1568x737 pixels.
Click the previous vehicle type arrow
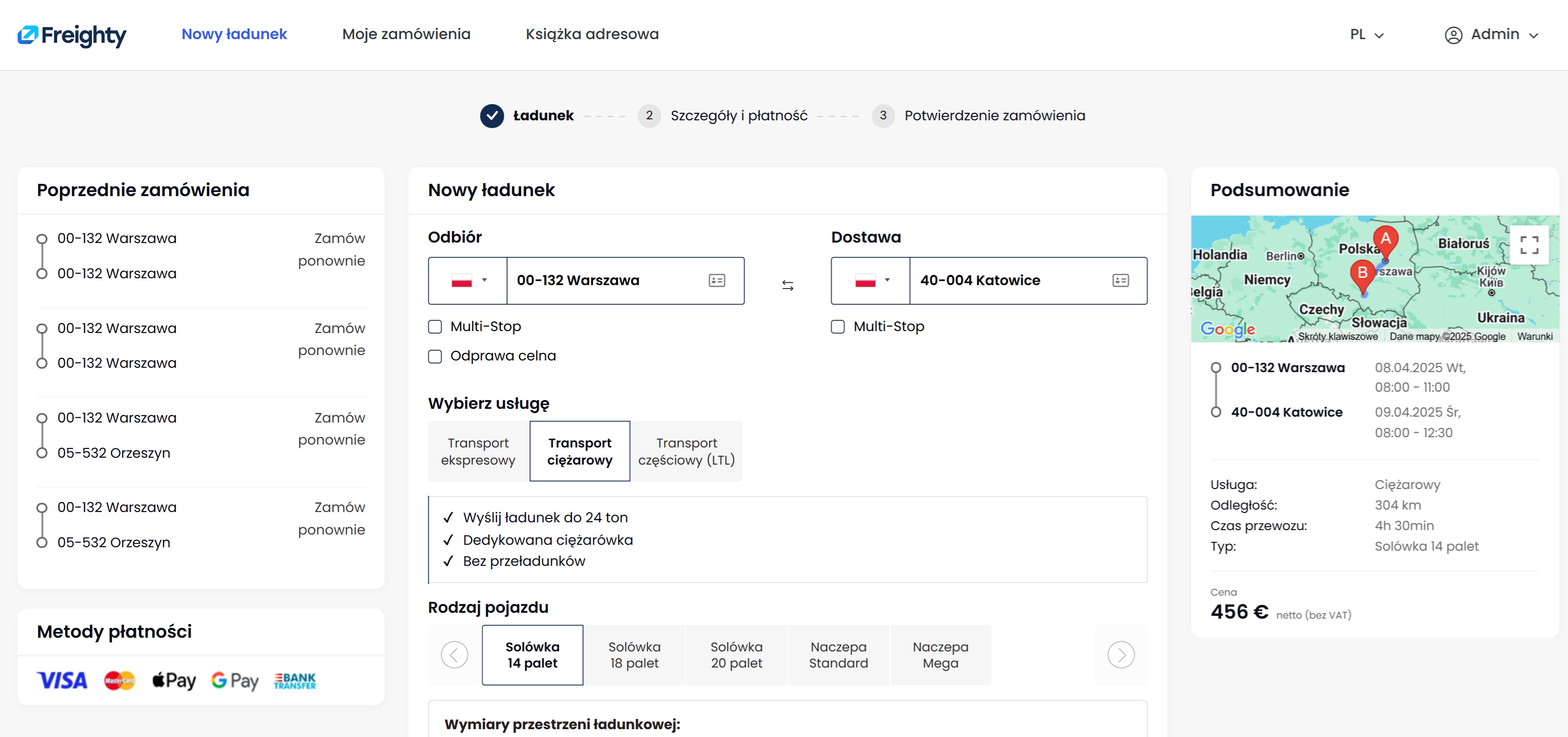454,655
